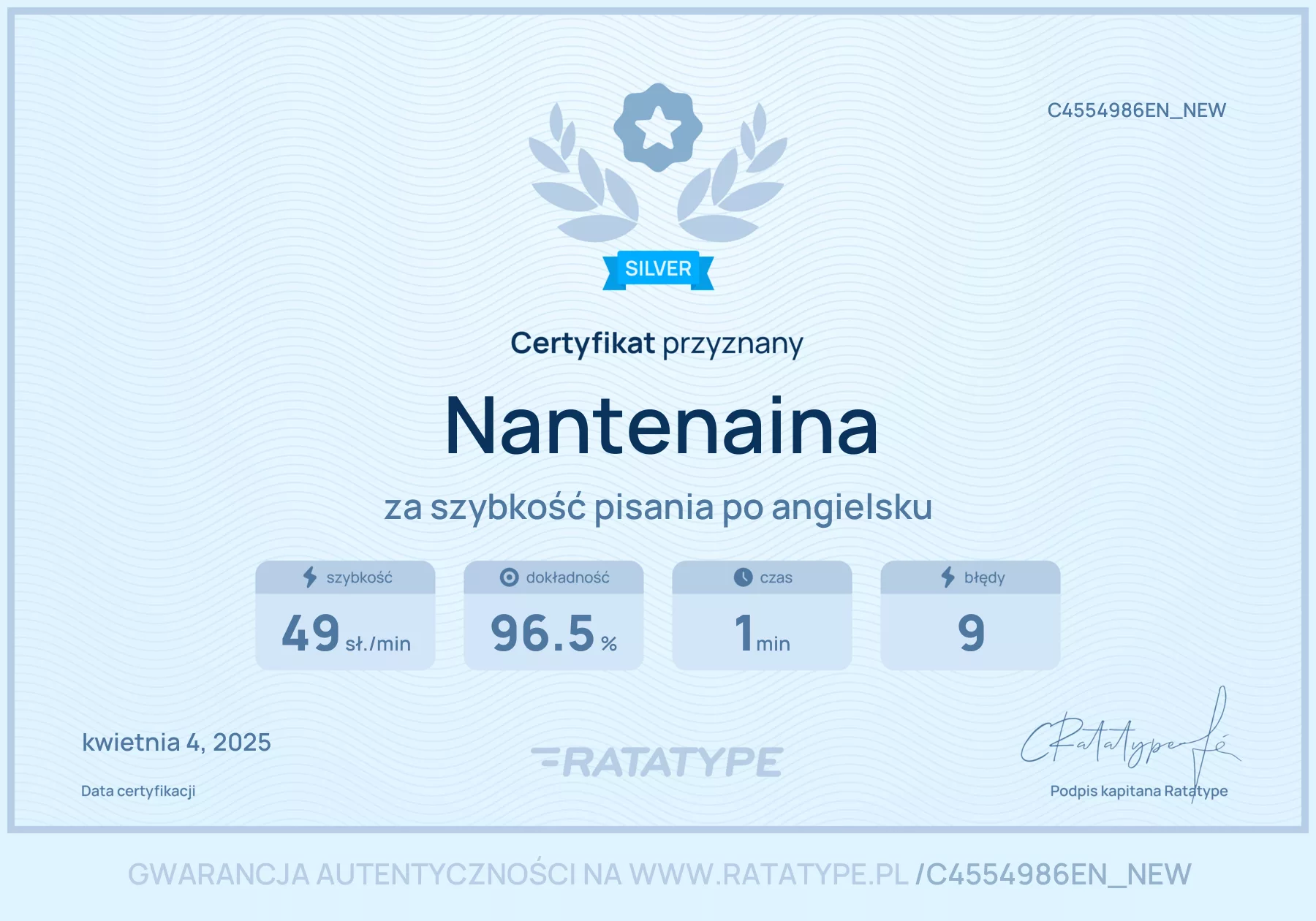Click the lightning icon beside błędy
Image resolution: width=1316 pixels, height=921 pixels.
coord(948,577)
